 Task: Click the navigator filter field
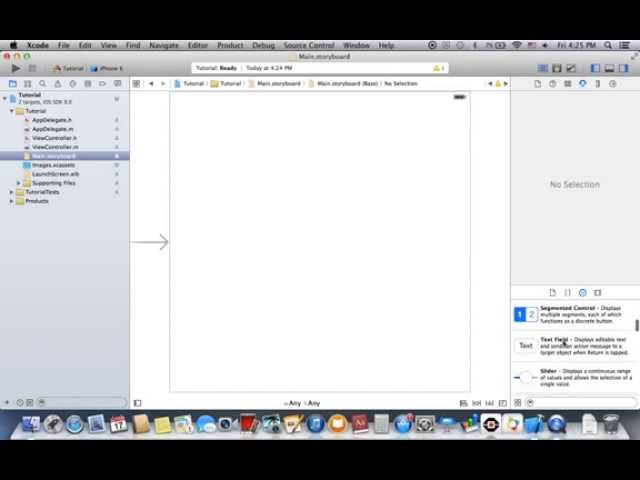tap(82, 403)
